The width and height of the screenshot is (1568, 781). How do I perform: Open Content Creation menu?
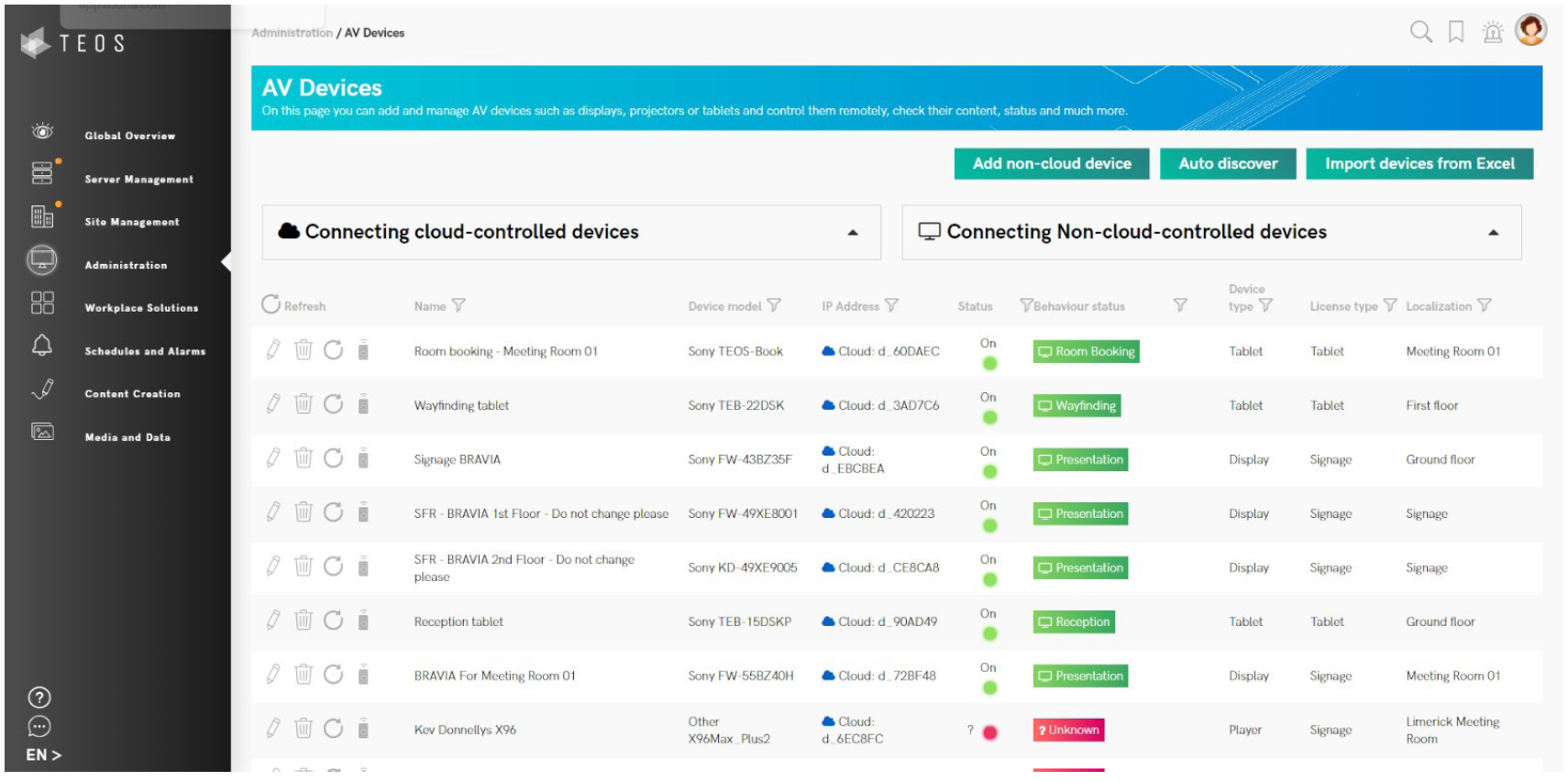132,394
